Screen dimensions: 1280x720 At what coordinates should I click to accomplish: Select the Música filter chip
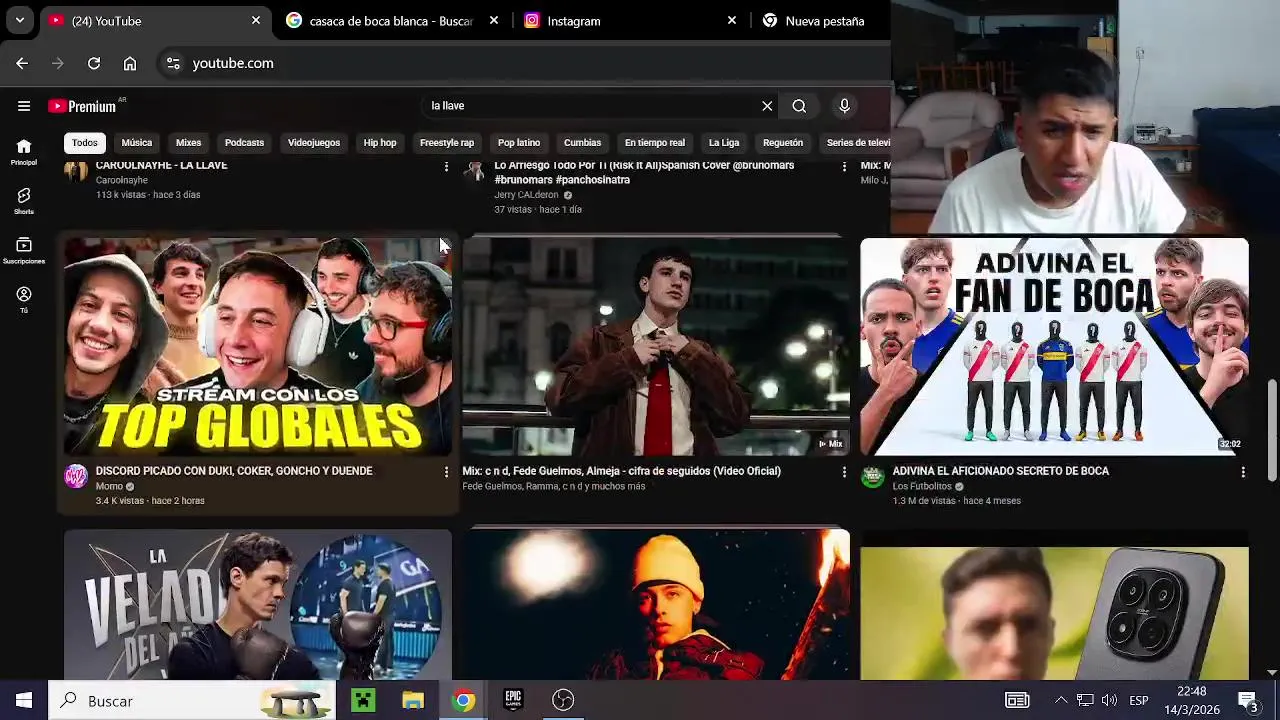pos(136,143)
